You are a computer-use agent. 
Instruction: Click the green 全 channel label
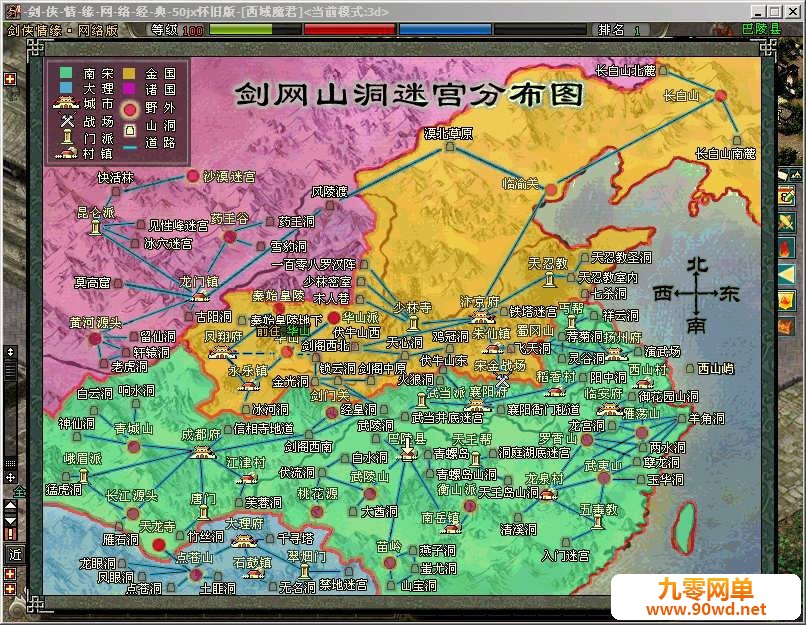20,492
